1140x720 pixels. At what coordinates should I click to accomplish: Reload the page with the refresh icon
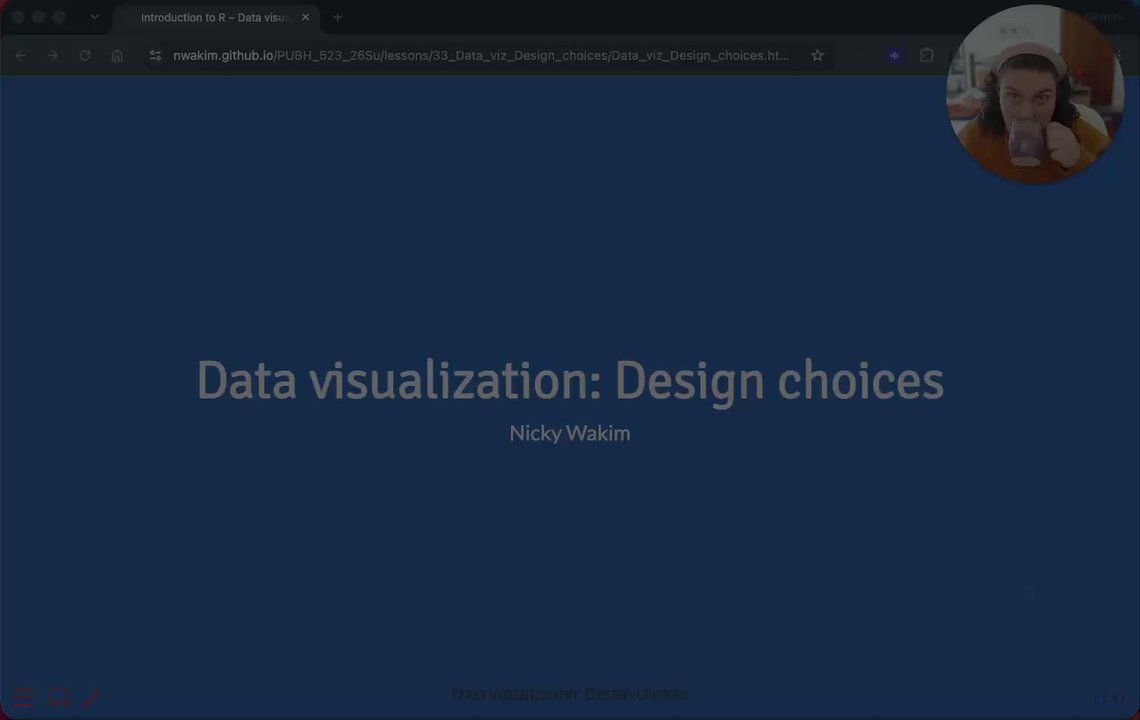tap(85, 55)
